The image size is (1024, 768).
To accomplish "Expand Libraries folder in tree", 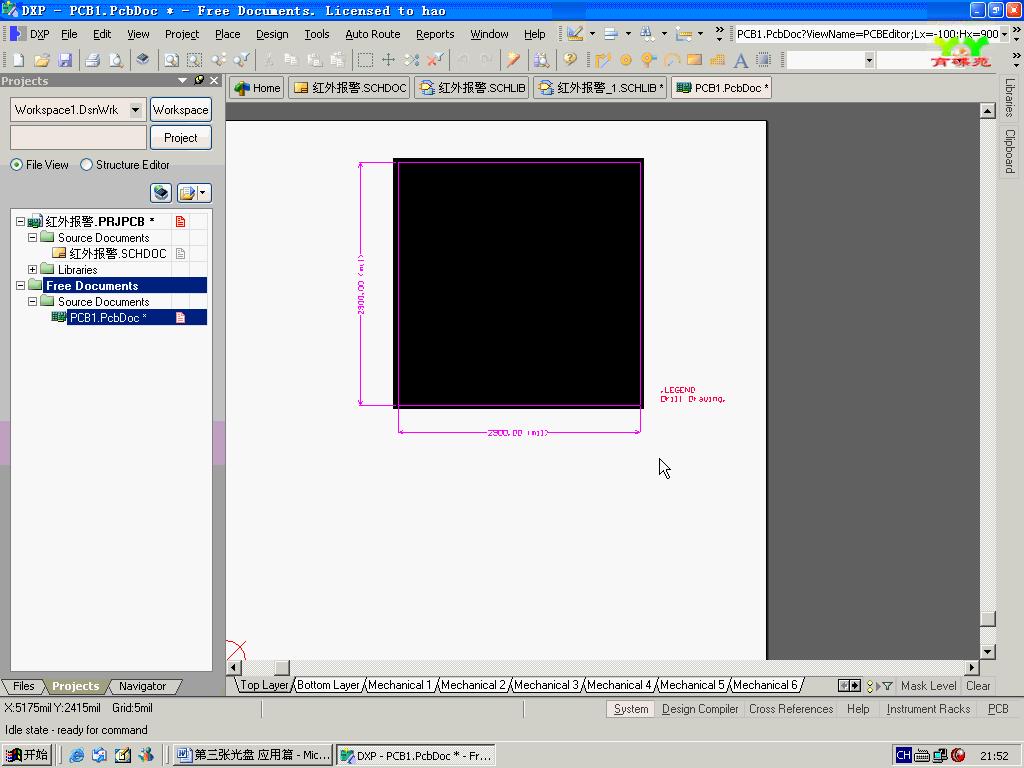I will tap(32, 270).
